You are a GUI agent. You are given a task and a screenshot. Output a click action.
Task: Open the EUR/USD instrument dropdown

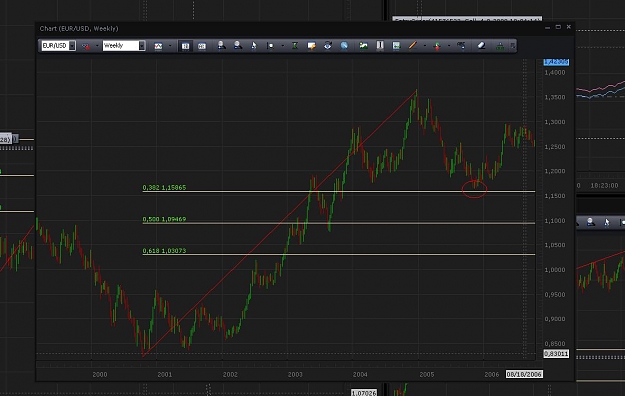(x=72, y=46)
